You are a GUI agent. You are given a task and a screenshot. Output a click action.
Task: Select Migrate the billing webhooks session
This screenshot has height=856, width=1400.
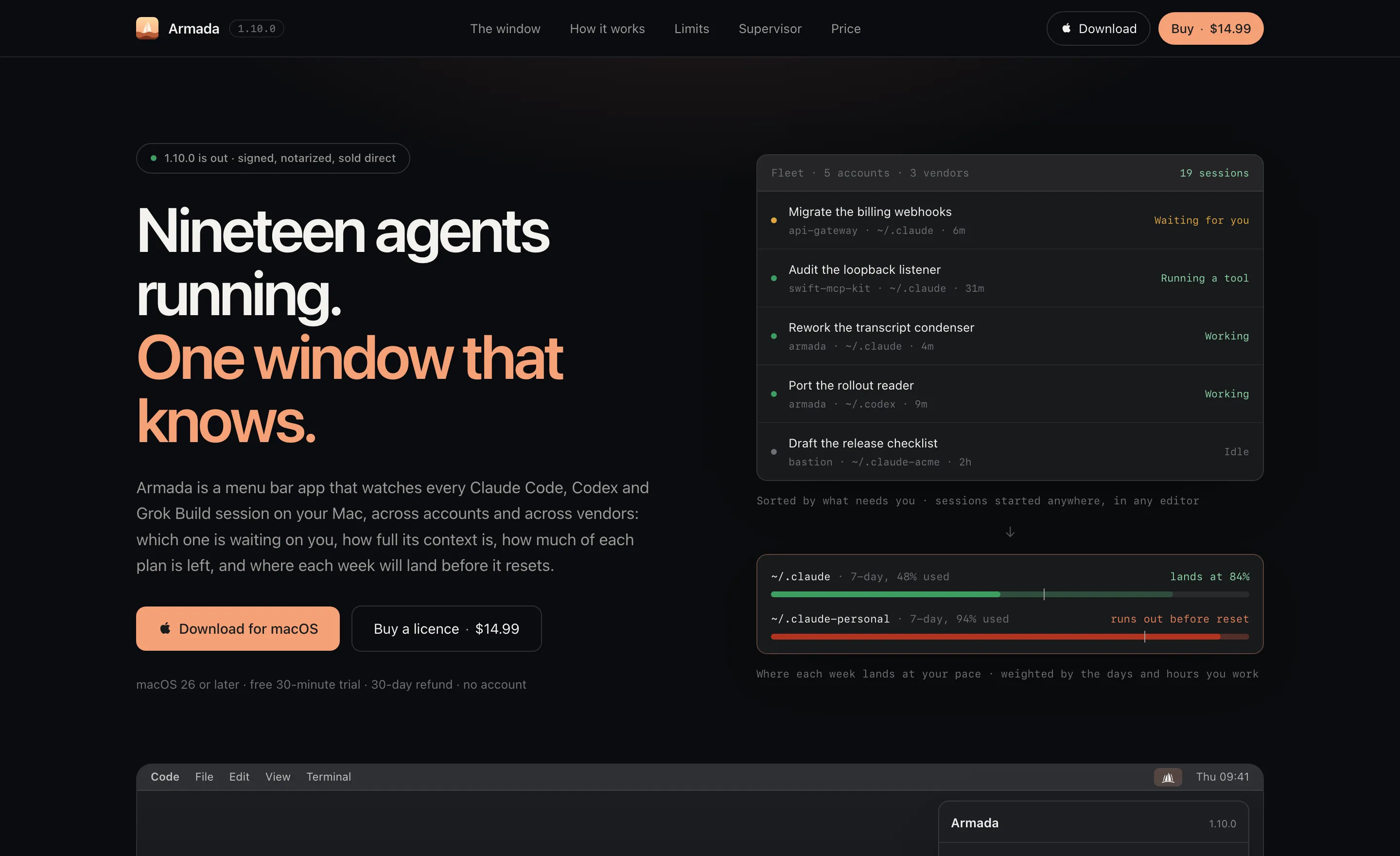click(1010, 220)
